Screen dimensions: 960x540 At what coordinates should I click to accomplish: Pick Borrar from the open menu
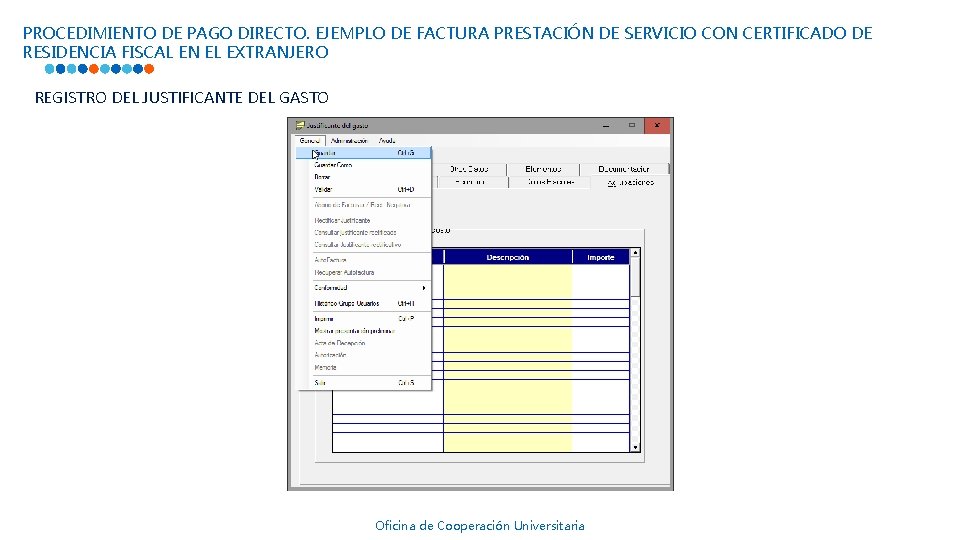point(364,177)
